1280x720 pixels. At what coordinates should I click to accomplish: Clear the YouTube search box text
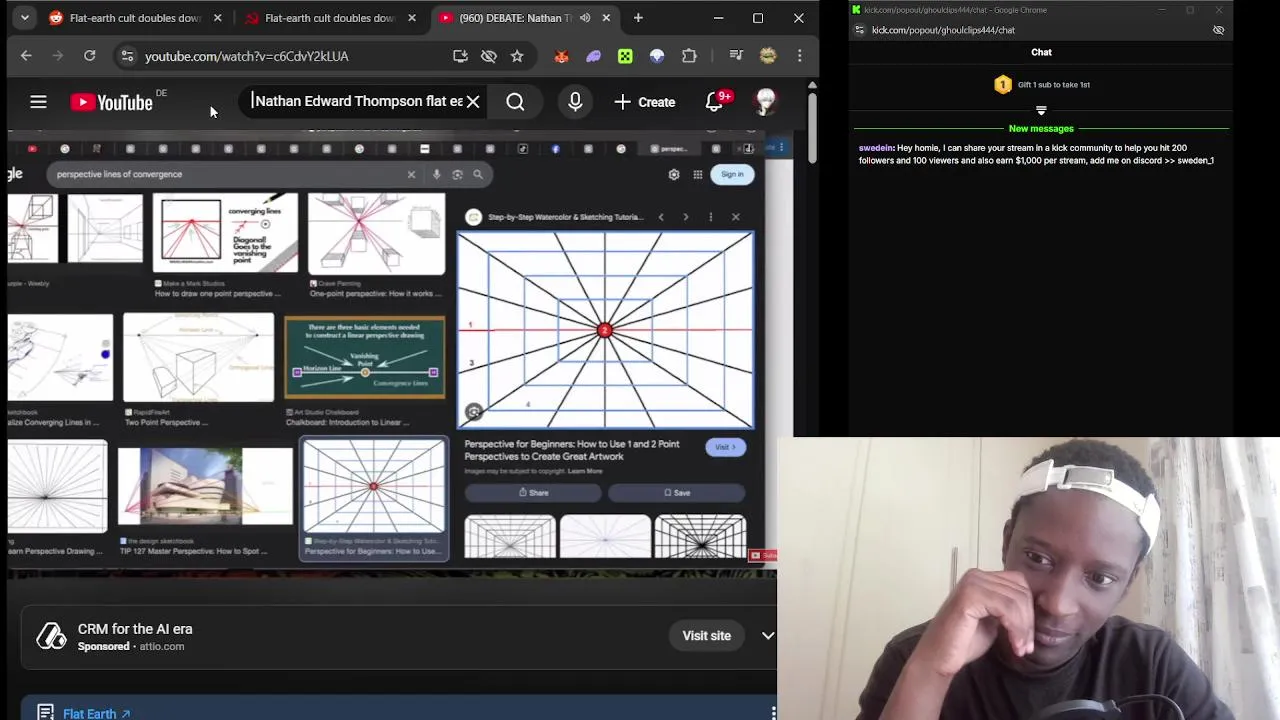coord(473,102)
